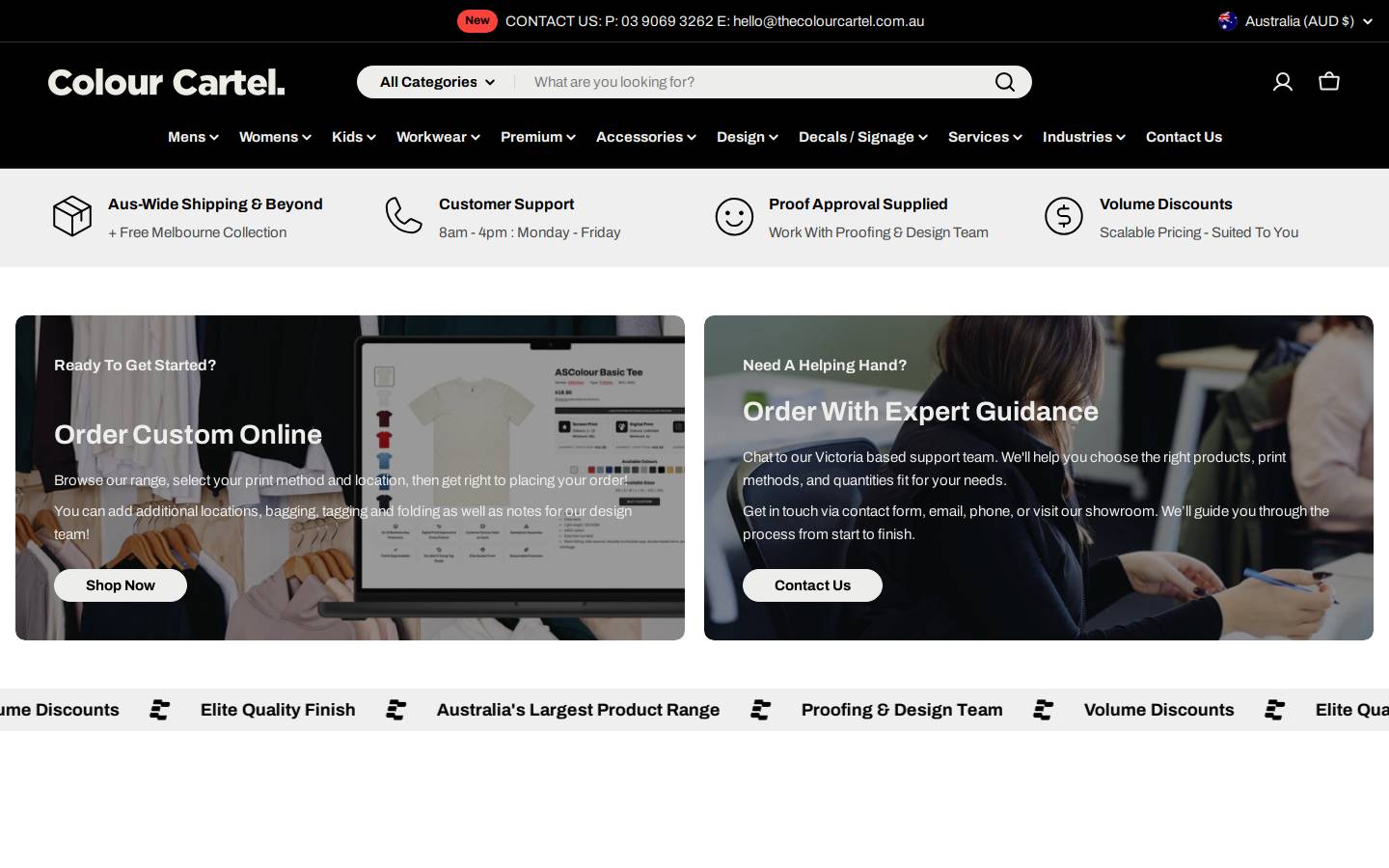Viewport: 1389px width, 868px height.
Task: Expand the Accessories menu
Action: point(646,137)
